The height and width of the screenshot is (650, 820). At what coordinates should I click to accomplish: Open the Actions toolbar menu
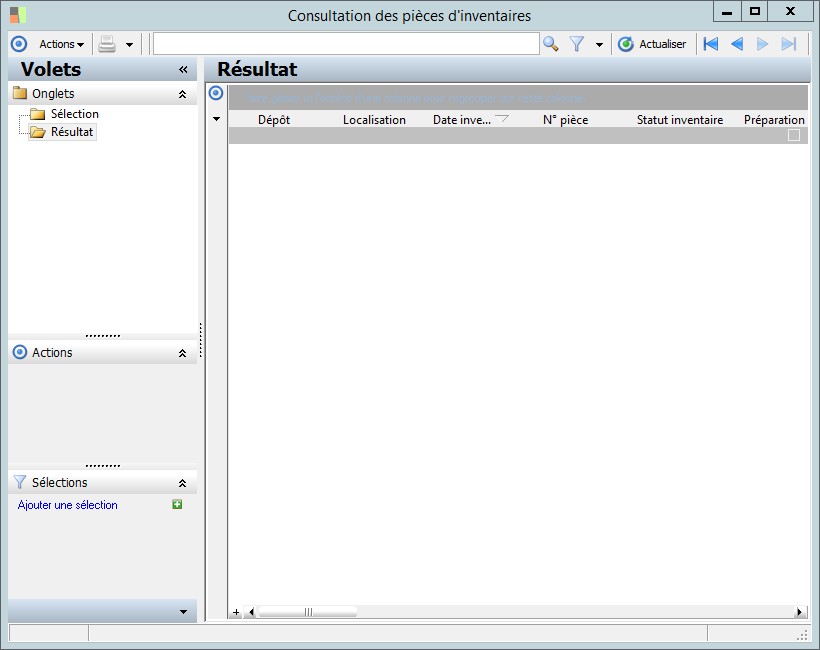point(62,44)
